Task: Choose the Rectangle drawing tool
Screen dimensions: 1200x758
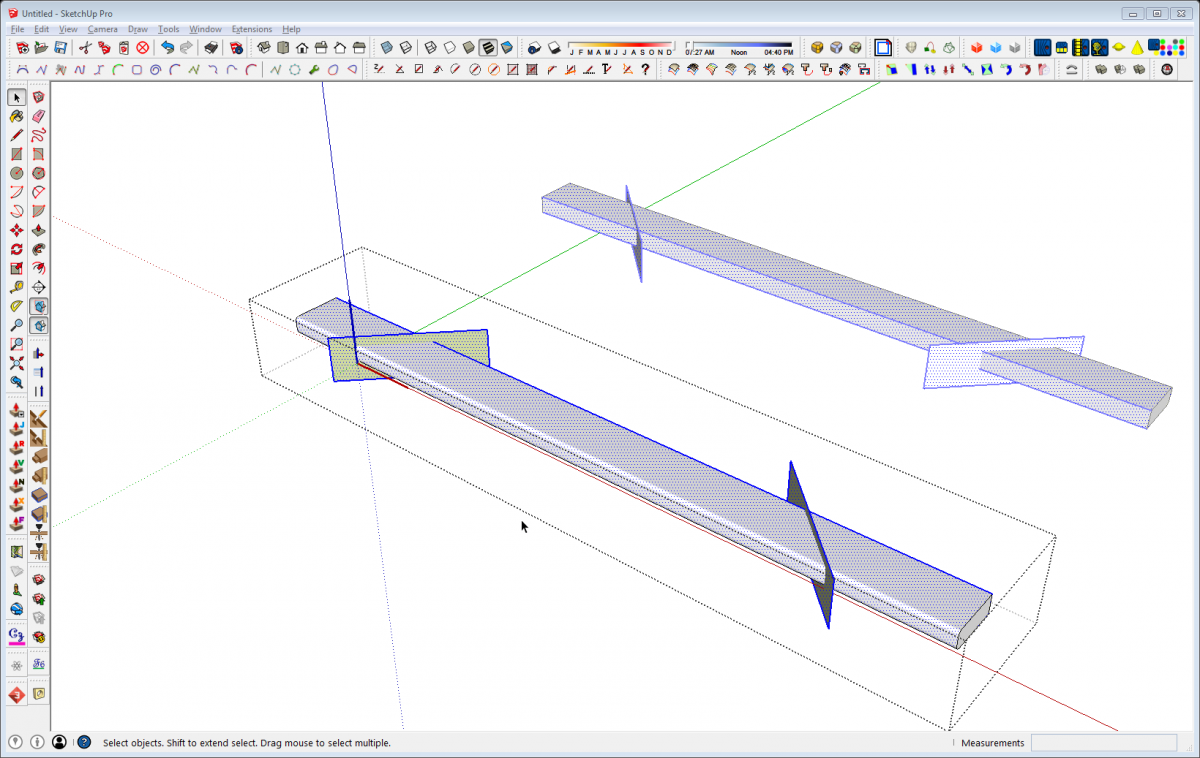Action: 15,154
